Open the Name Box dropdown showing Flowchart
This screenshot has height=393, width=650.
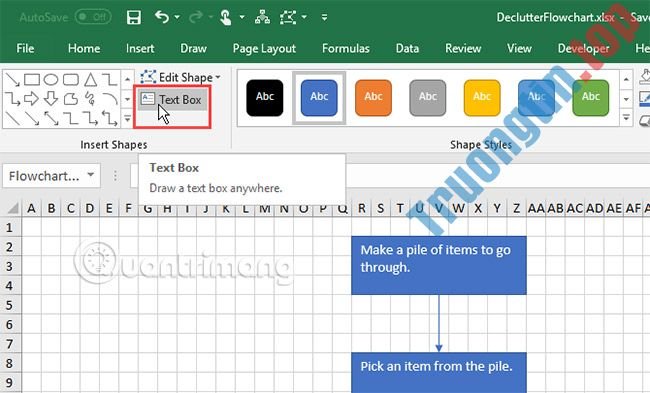coord(91,175)
